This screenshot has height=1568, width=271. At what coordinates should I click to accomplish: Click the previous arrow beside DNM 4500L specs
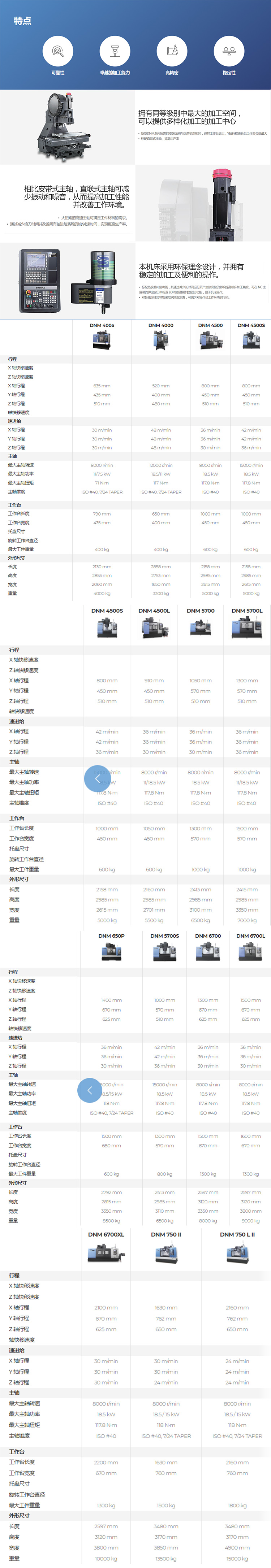(x=97, y=778)
